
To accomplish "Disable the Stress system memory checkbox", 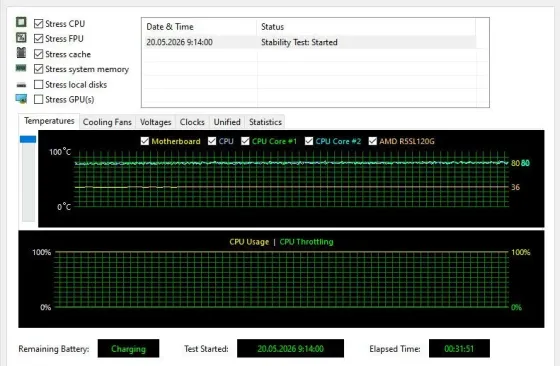I will [39, 69].
